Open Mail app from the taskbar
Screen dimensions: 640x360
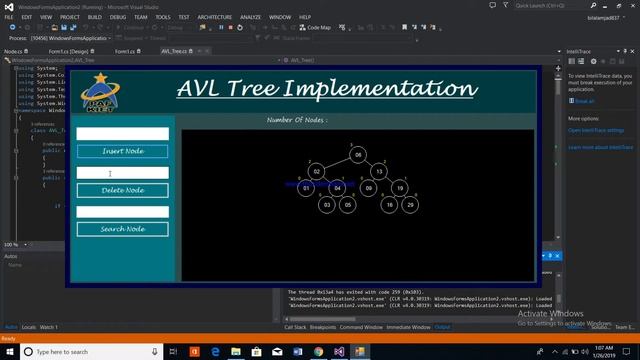(x=277, y=351)
